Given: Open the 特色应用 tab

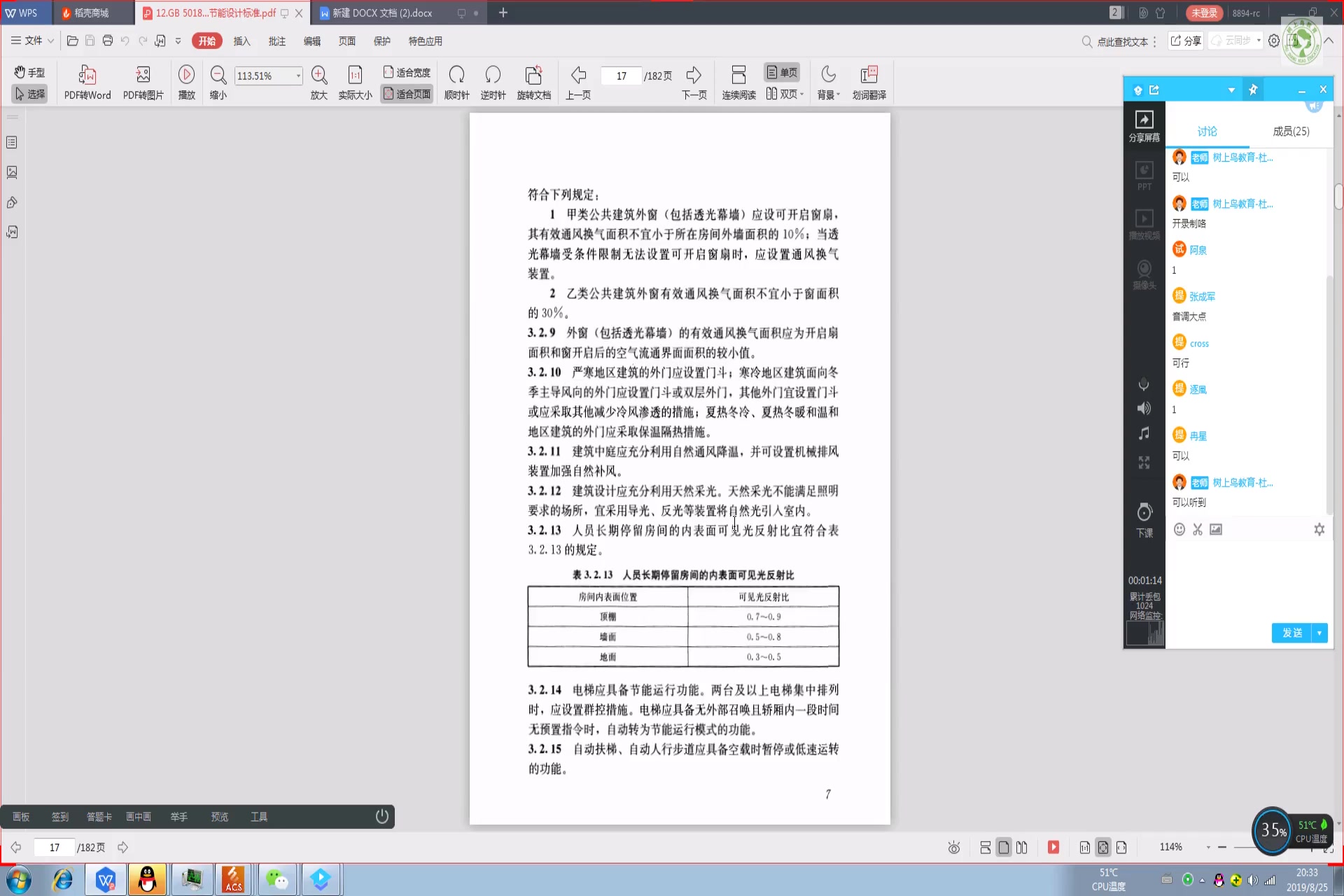Looking at the screenshot, I should 426,41.
